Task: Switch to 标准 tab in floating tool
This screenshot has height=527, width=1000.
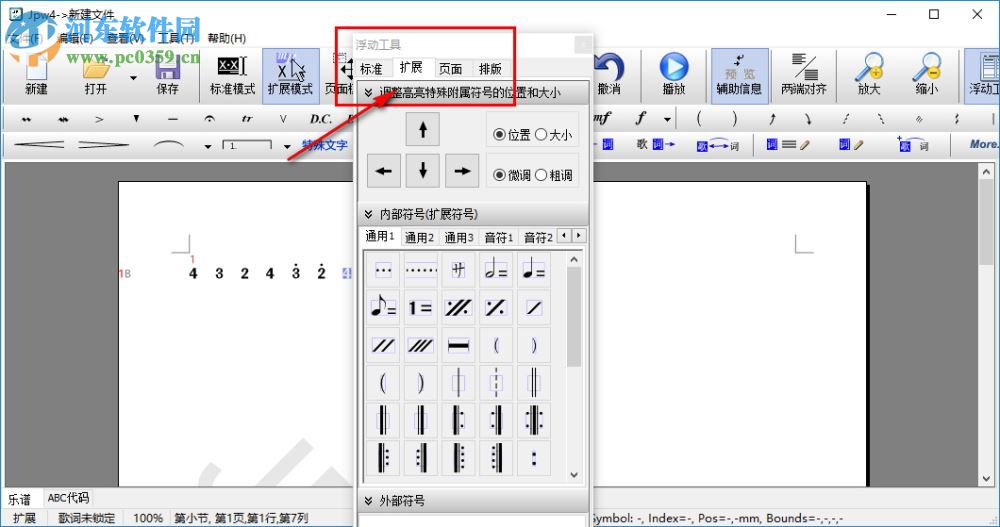Action: pos(371,69)
